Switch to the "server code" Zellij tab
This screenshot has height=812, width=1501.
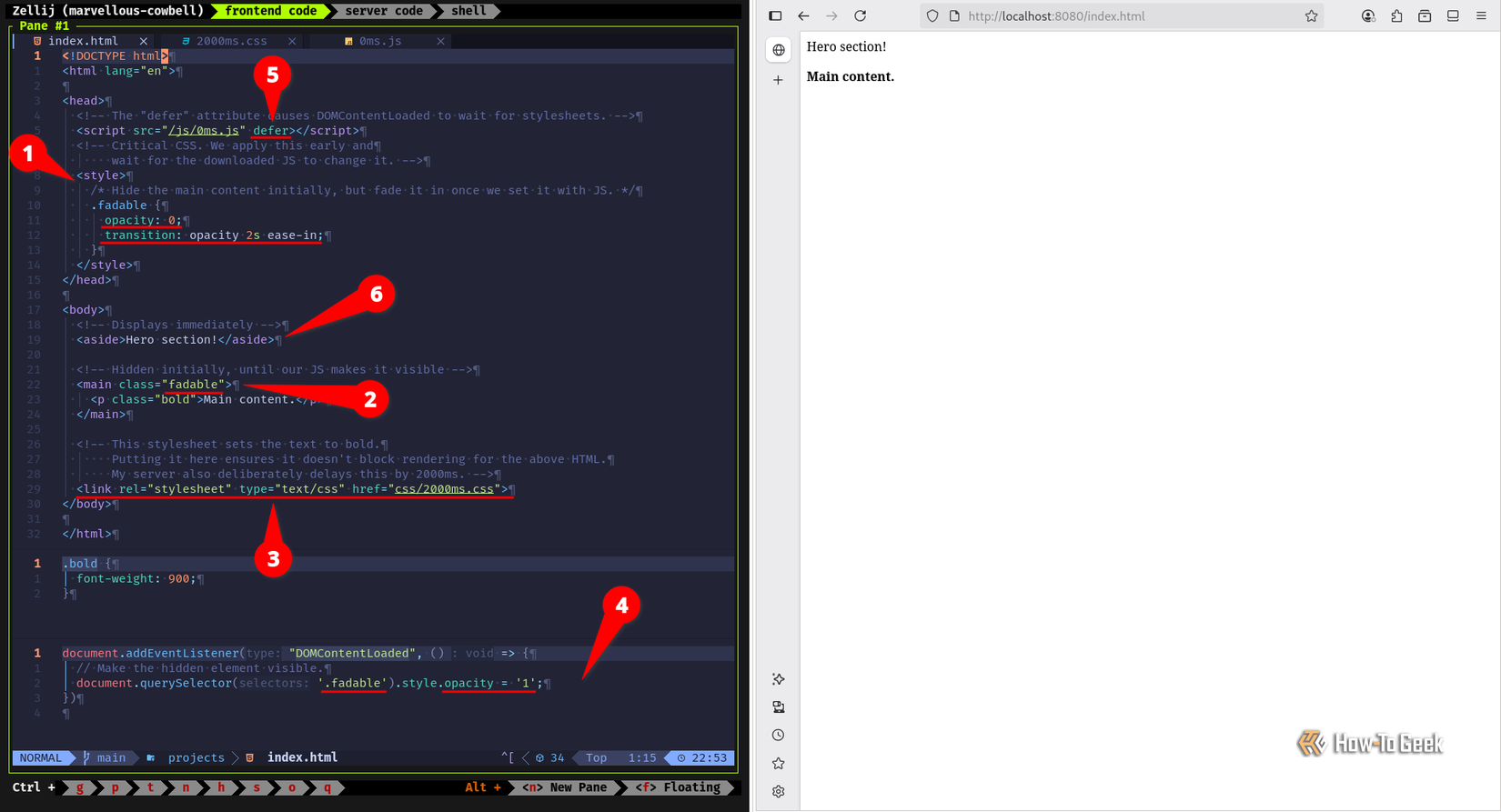pos(383,11)
